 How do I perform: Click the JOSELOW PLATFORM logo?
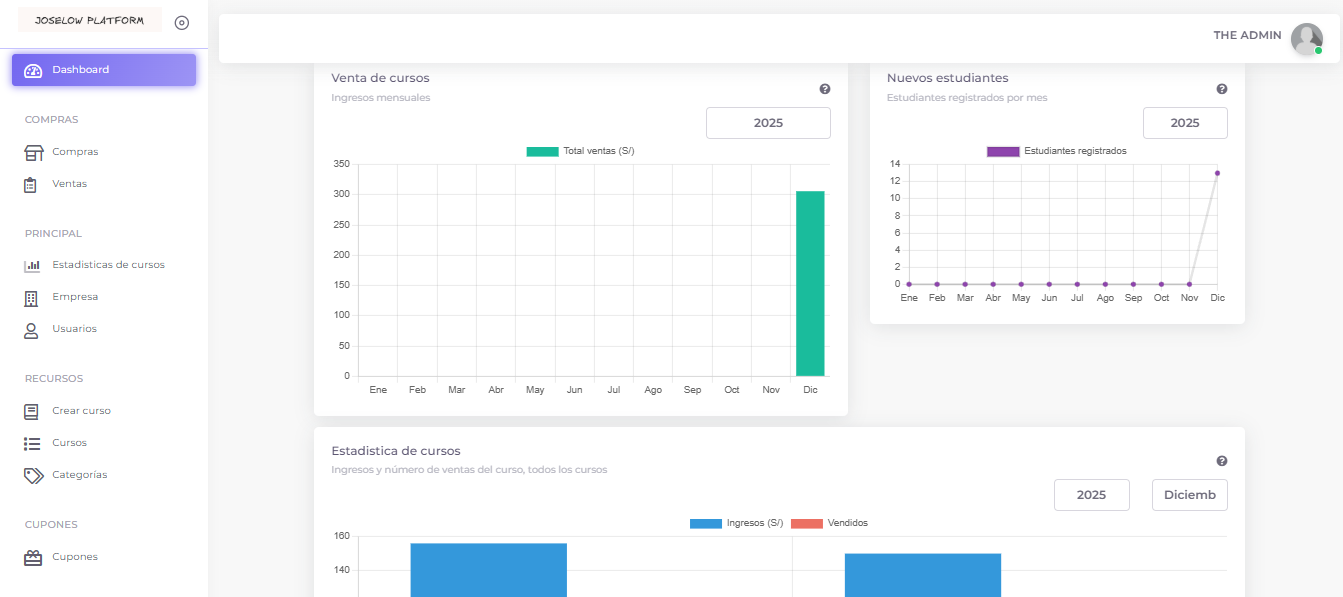(x=89, y=21)
